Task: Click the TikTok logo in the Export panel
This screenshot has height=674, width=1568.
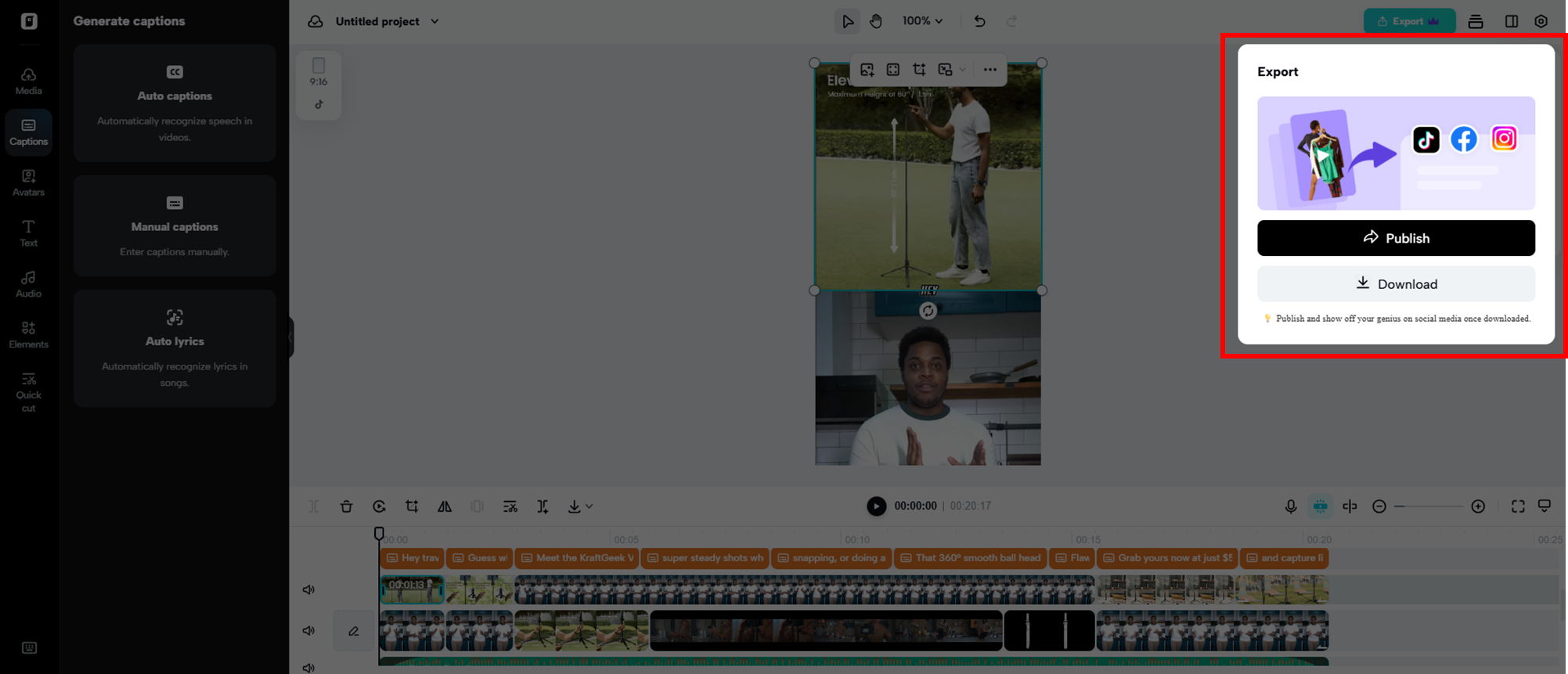Action: click(x=1426, y=139)
